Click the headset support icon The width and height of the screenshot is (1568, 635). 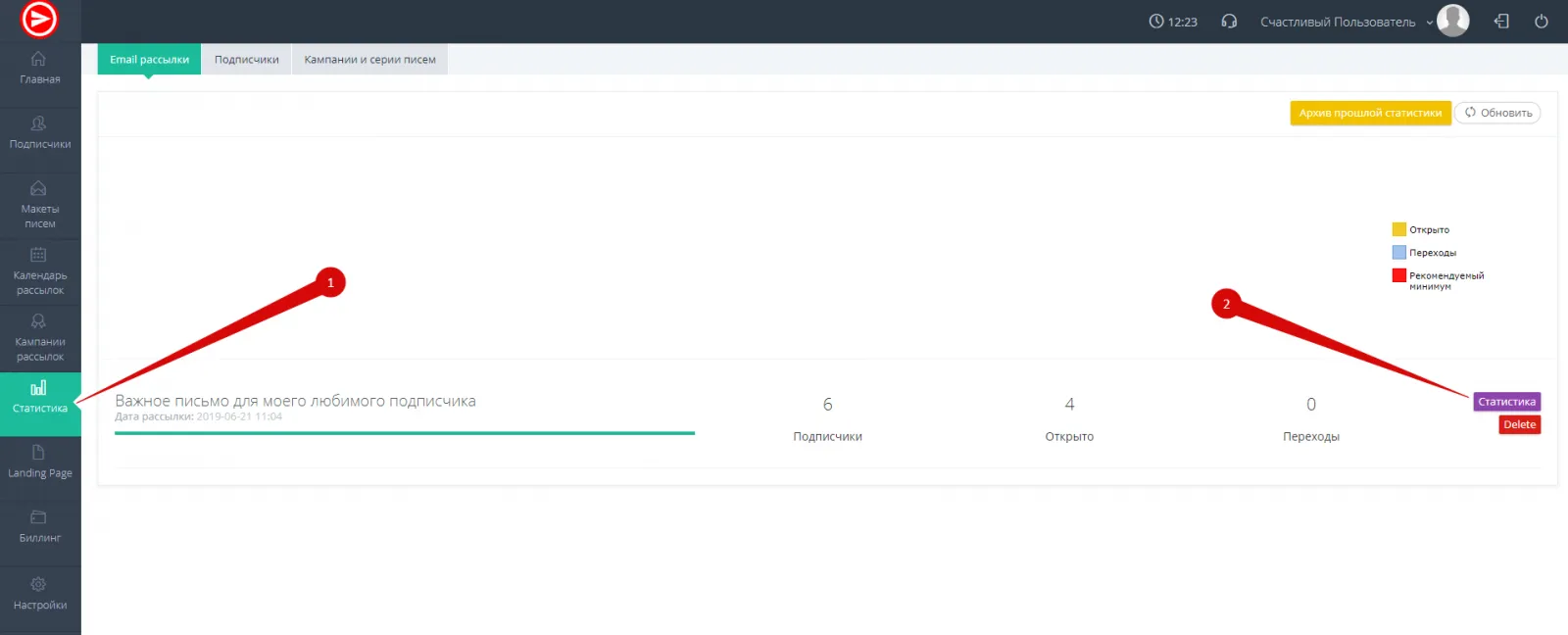1229,22
